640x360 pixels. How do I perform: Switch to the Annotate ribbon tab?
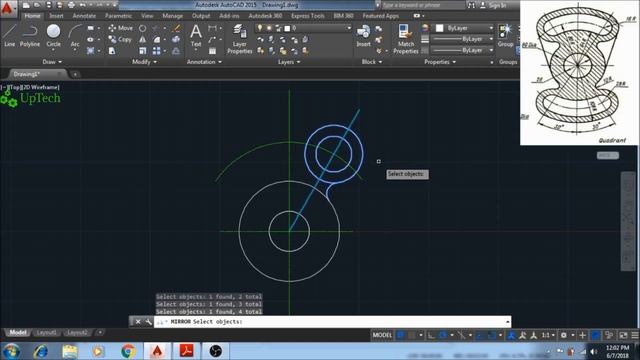[x=84, y=16]
